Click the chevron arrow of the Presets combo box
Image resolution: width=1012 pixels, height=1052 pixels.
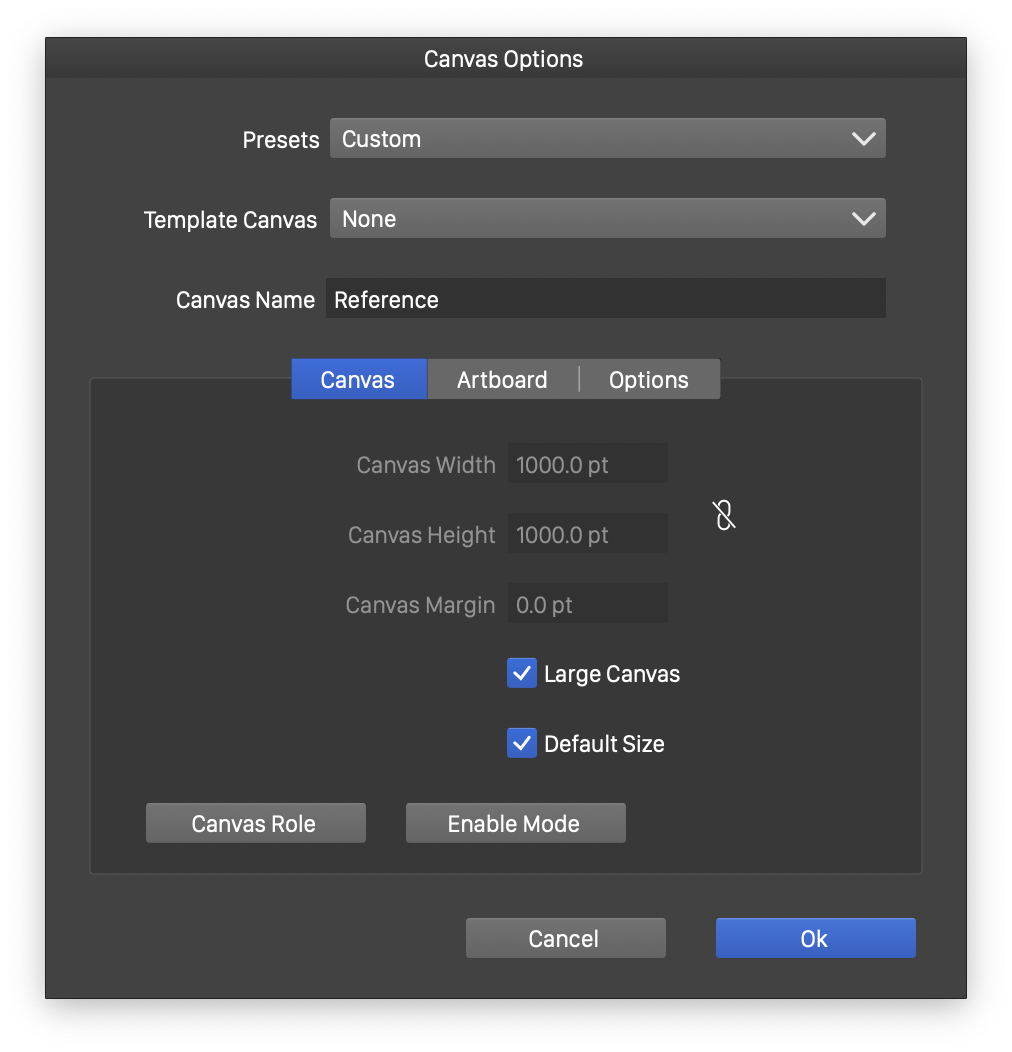coord(863,139)
